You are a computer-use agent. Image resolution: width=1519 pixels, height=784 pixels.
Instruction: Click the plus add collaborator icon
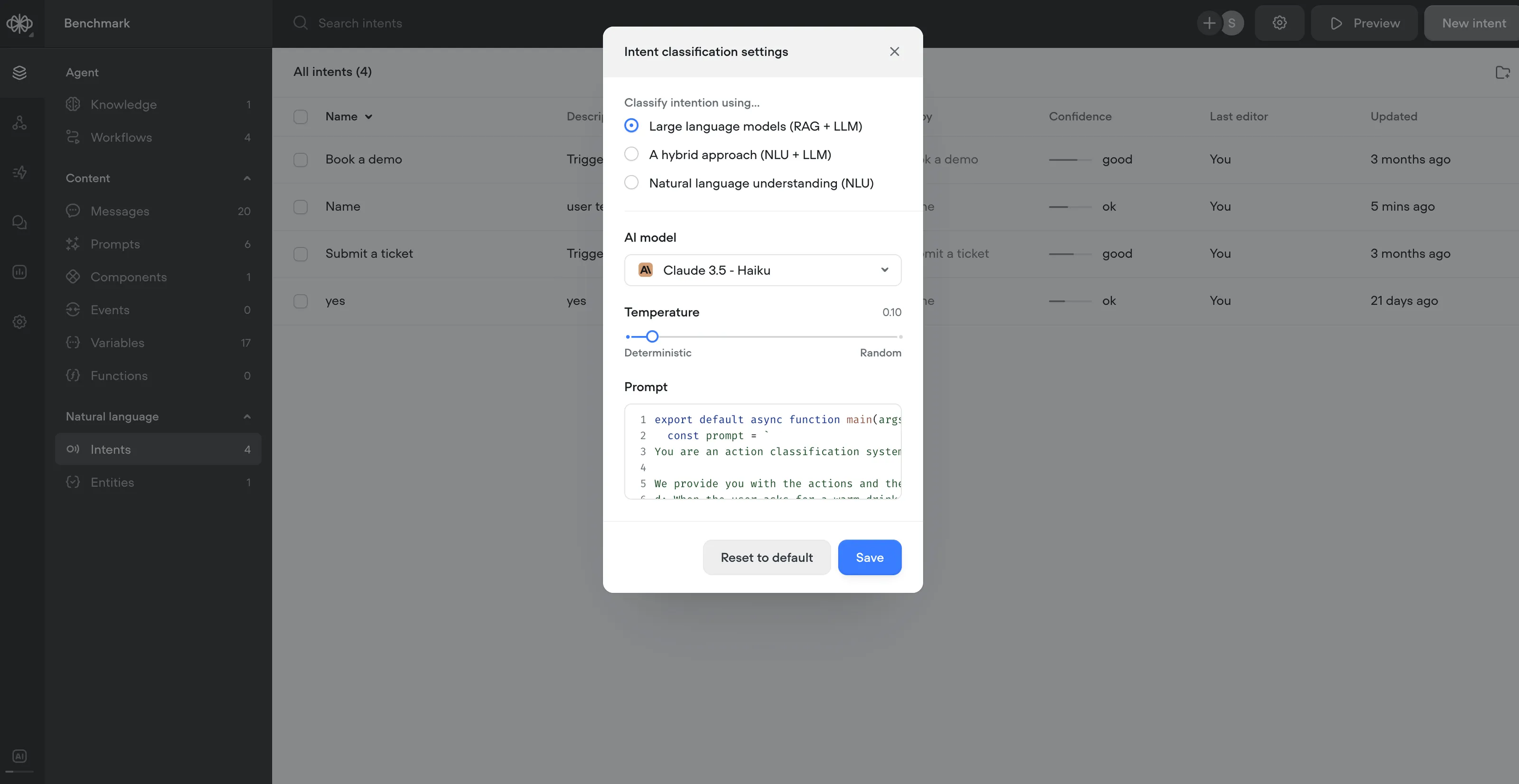tap(1209, 23)
